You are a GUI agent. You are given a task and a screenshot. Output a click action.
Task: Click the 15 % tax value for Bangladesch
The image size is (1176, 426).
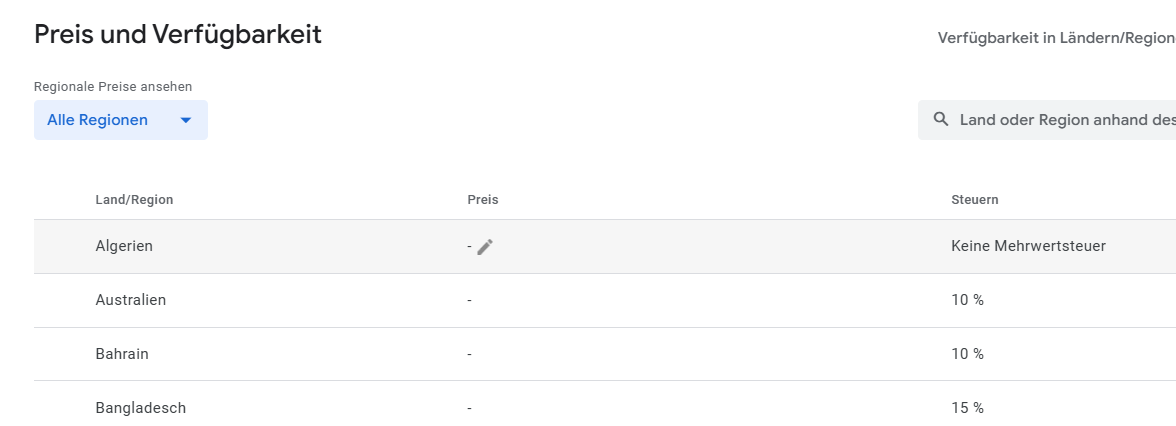967,408
